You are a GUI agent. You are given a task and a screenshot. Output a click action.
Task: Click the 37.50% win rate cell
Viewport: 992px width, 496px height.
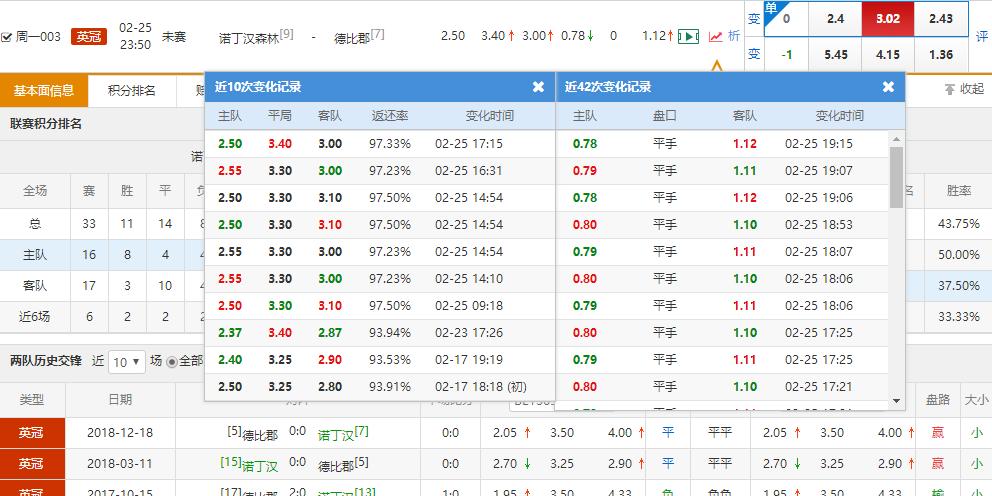click(959, 286)
